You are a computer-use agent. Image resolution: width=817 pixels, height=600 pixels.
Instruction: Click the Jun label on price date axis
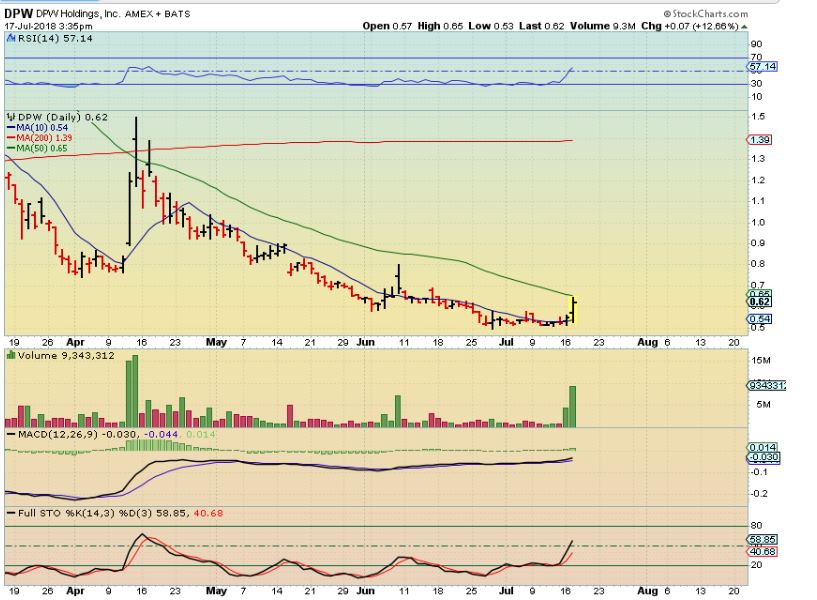click(365, 342)
